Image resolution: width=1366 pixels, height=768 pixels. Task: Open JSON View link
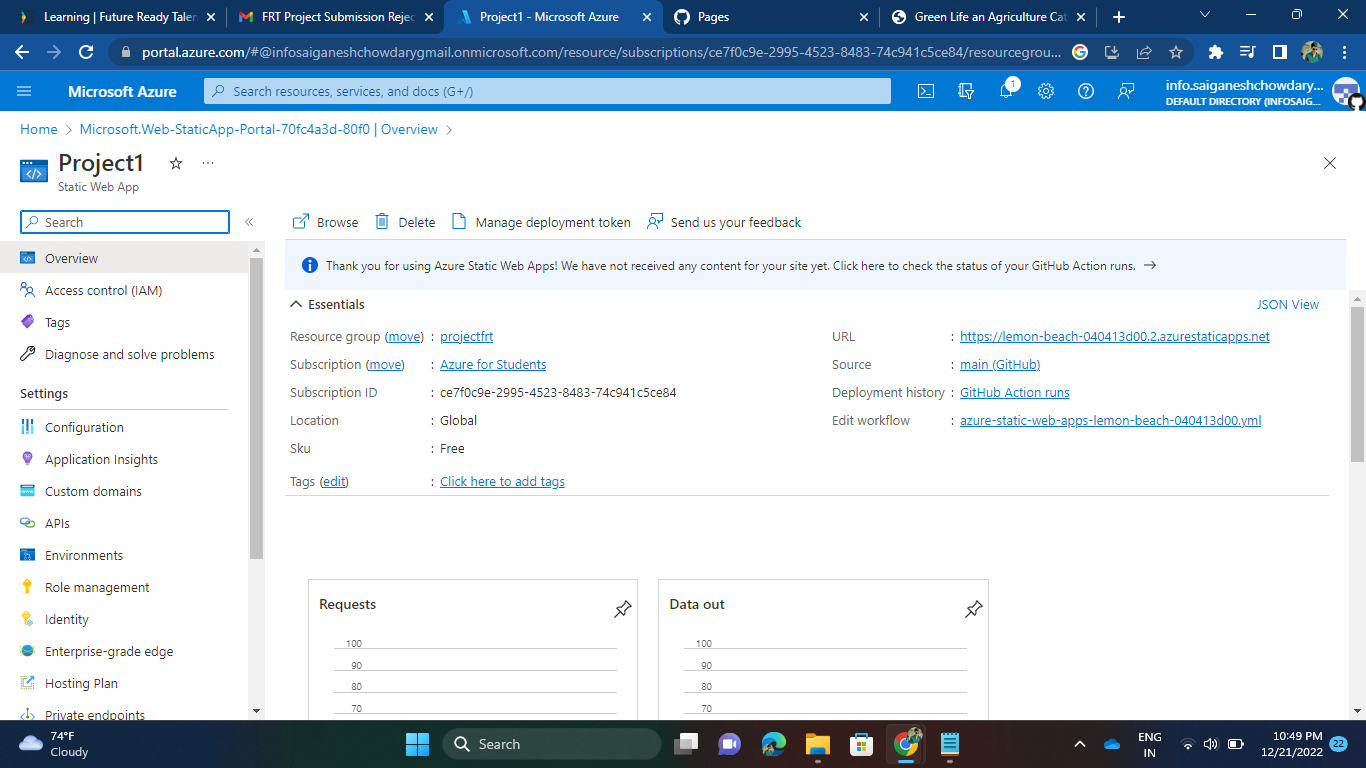coord(1288,304)
